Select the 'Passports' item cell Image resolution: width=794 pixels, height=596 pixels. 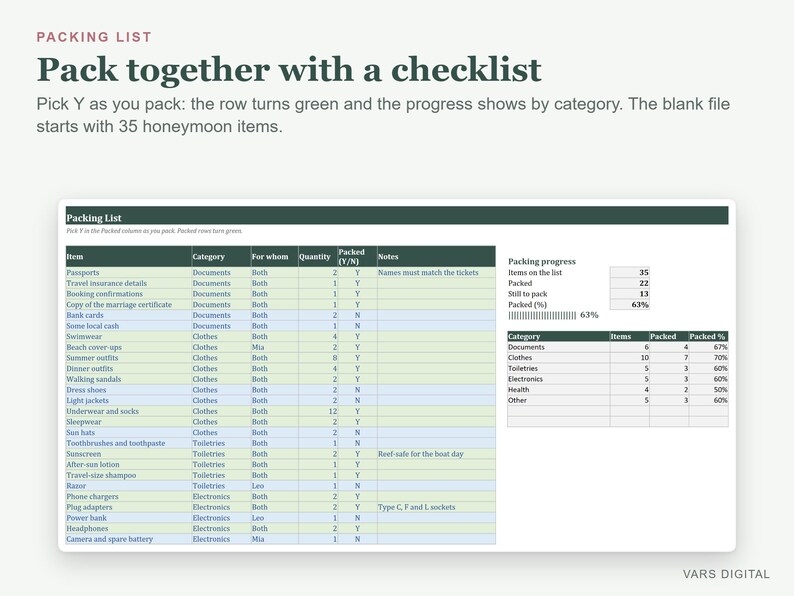pyautogui.click(x=129, y=272)
